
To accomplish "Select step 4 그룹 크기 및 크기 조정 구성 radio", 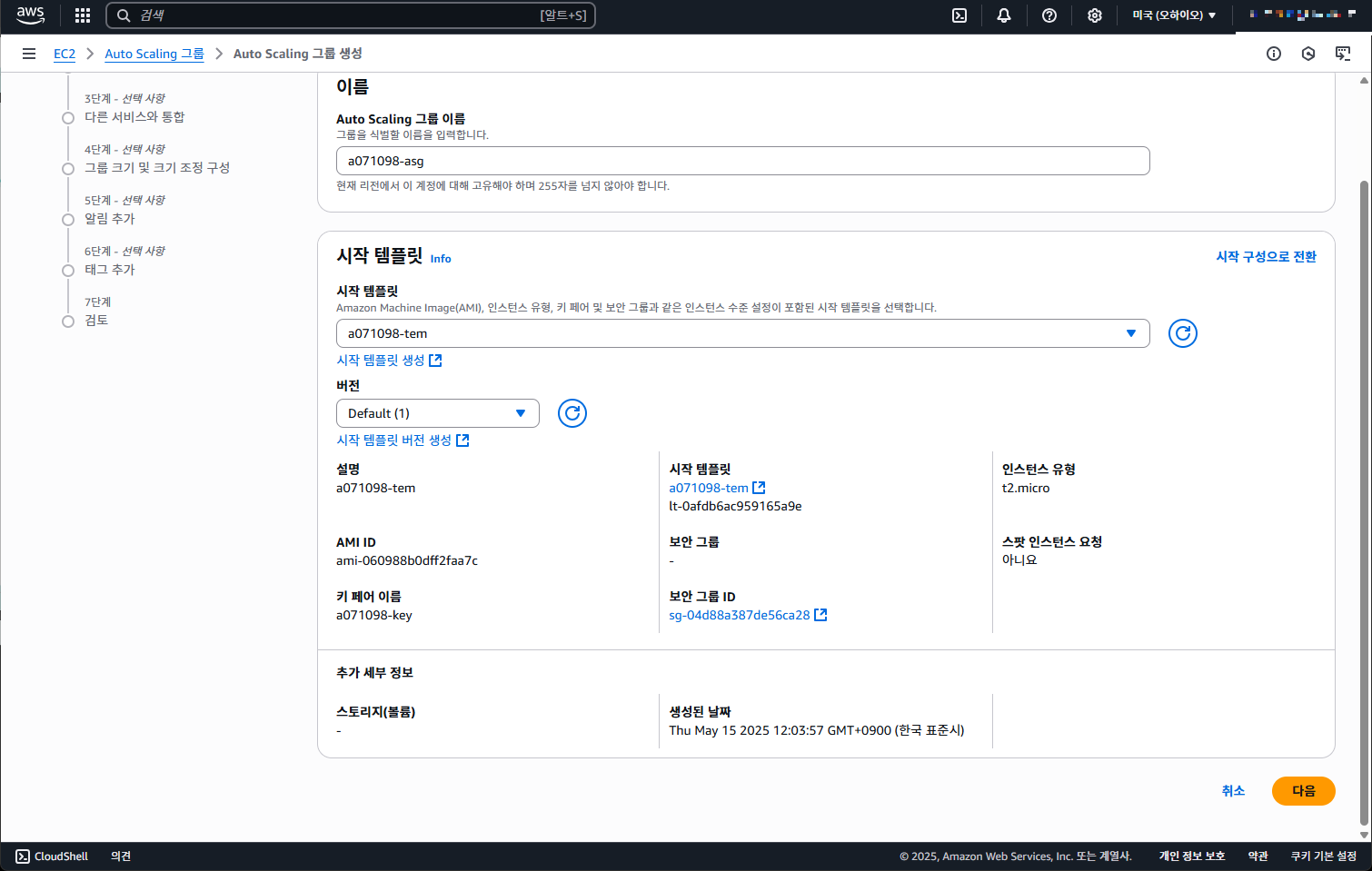I will (68, 168).
